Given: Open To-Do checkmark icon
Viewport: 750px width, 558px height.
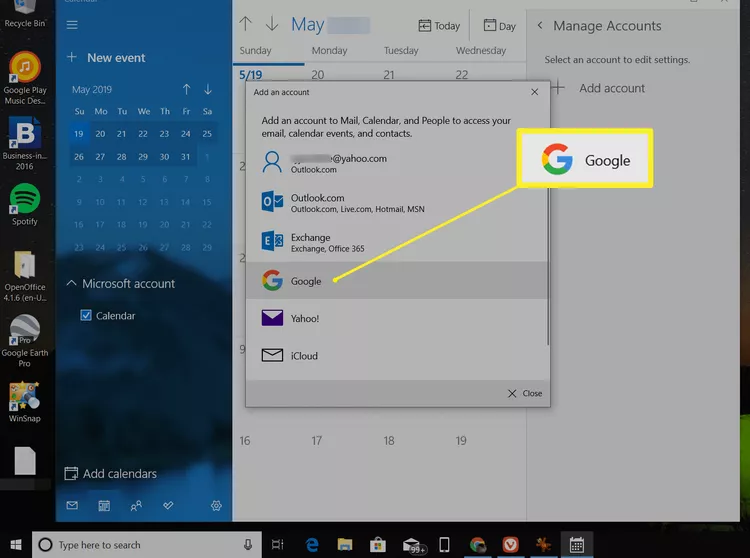Looking at the screenshot, I should click(x=168, y=505).
